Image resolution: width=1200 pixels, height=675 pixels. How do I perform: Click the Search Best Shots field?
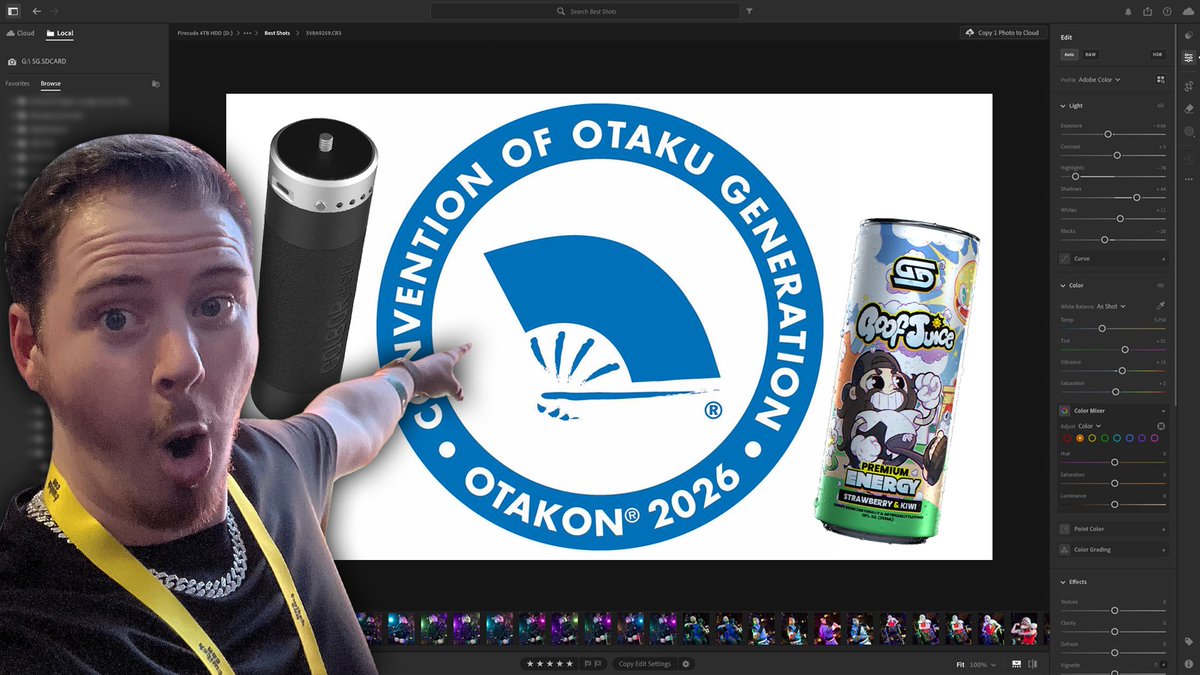point(587,11)
